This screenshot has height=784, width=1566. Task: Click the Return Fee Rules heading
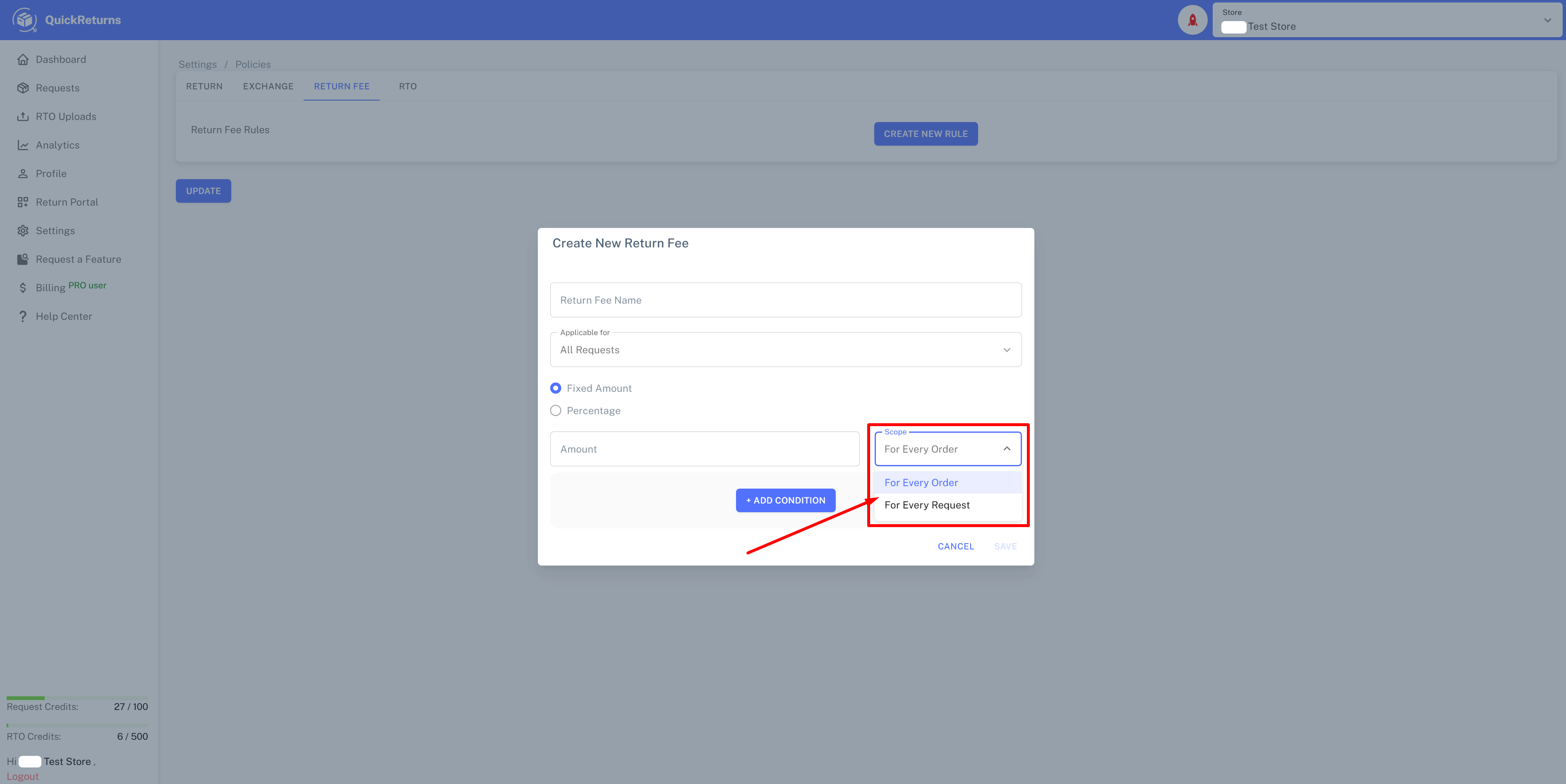point(230,129)
